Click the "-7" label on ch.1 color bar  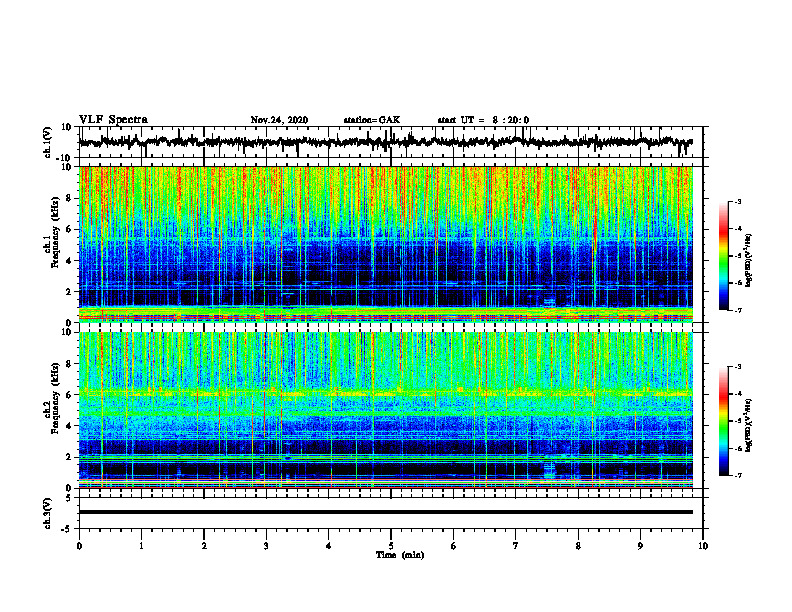[738, 310]
